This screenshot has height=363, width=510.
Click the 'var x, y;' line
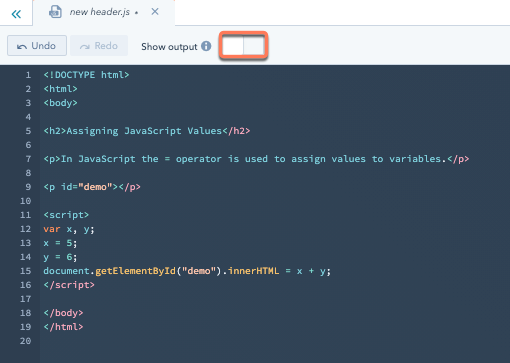click(69, 229)
